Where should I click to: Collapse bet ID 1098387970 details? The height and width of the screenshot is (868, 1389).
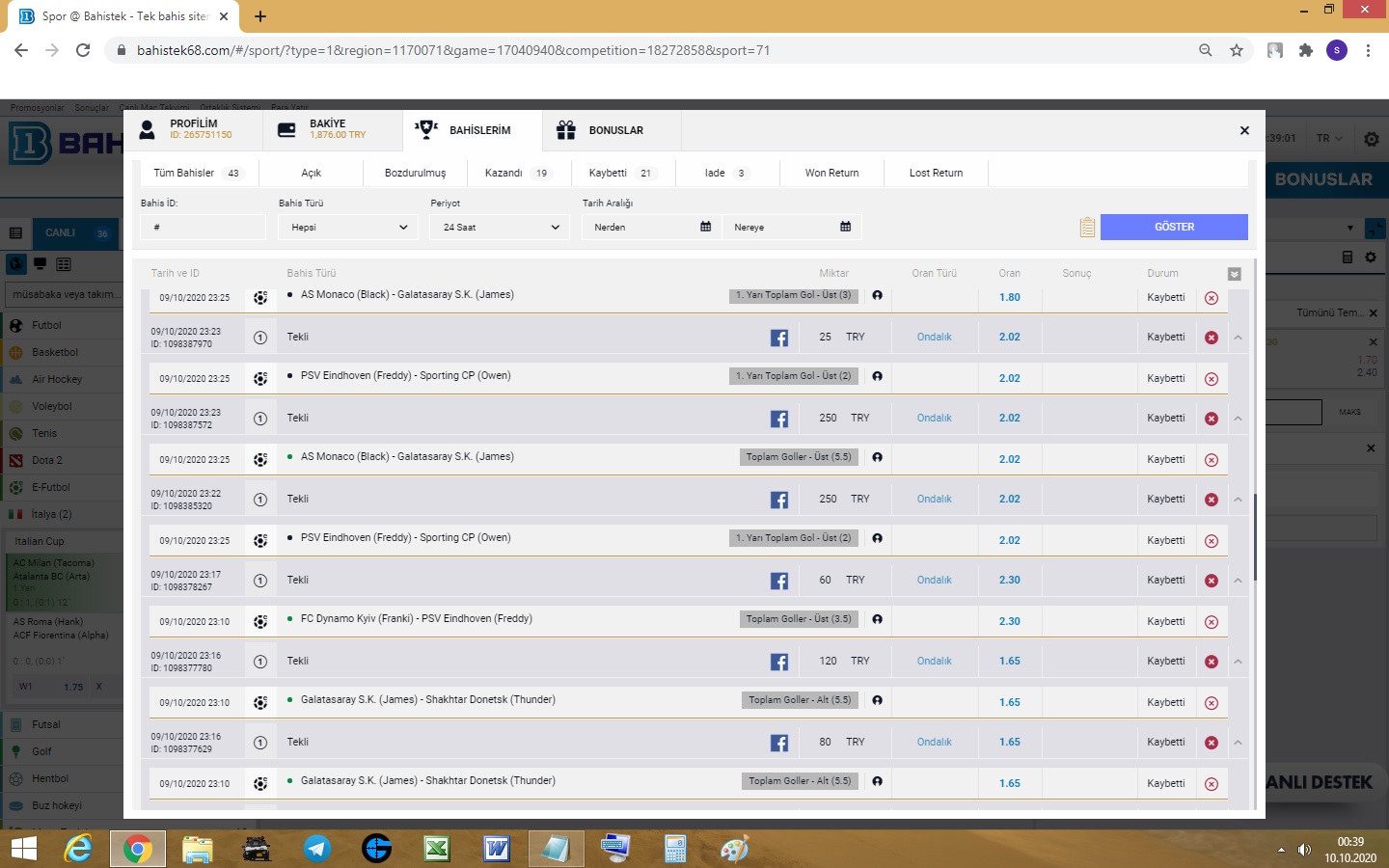(1238, 338)
